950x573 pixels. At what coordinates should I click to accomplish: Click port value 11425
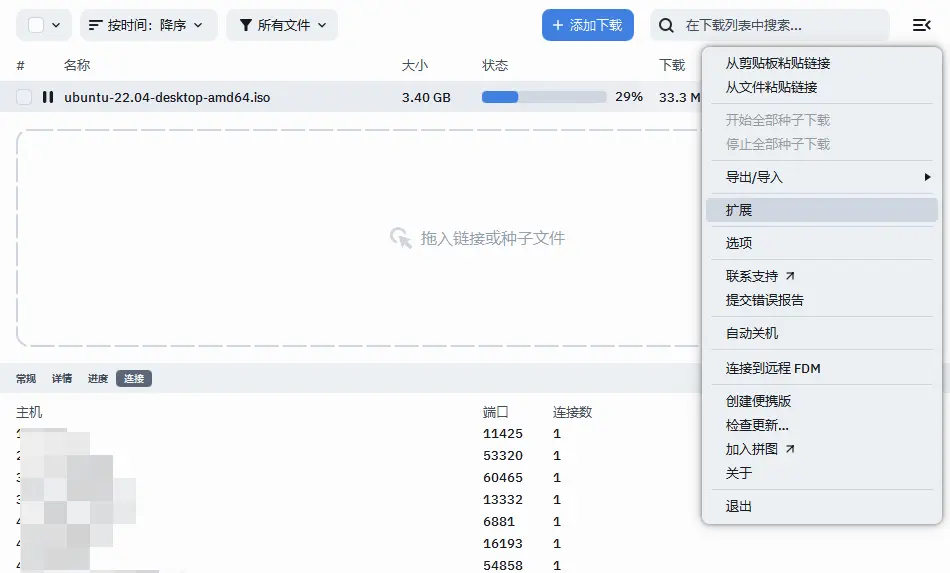coord(503,434)
